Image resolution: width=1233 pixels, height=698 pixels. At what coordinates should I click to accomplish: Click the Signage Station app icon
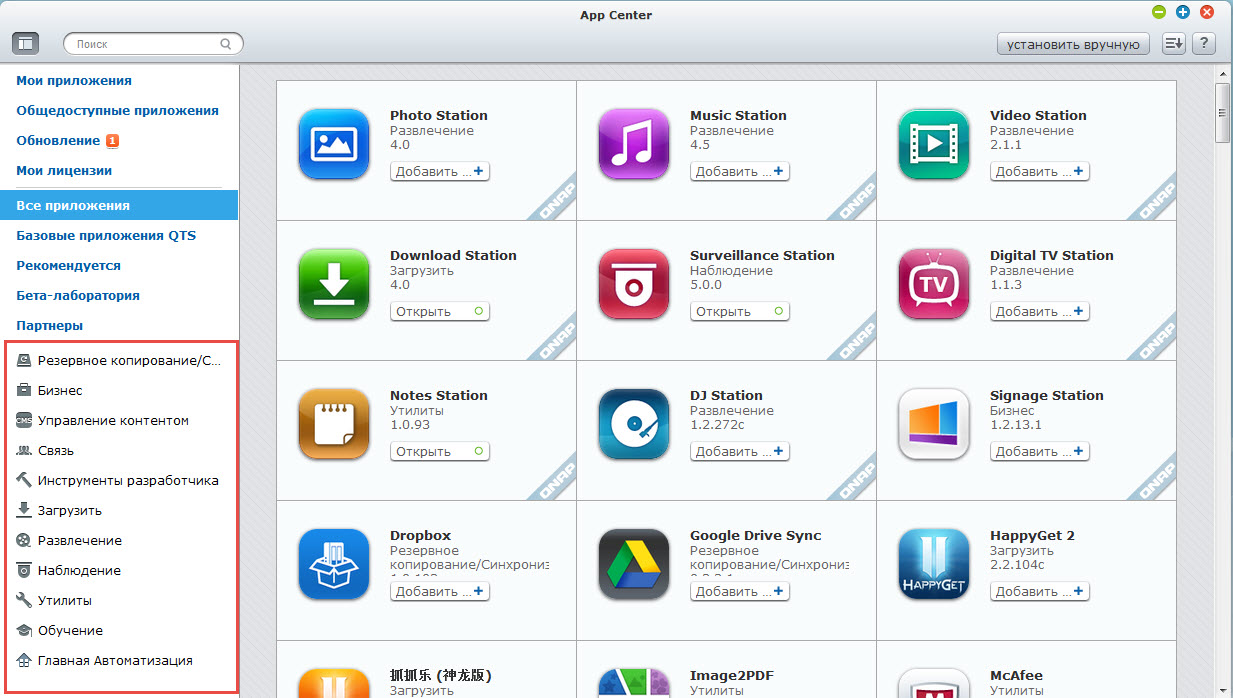tap(934, 424)
